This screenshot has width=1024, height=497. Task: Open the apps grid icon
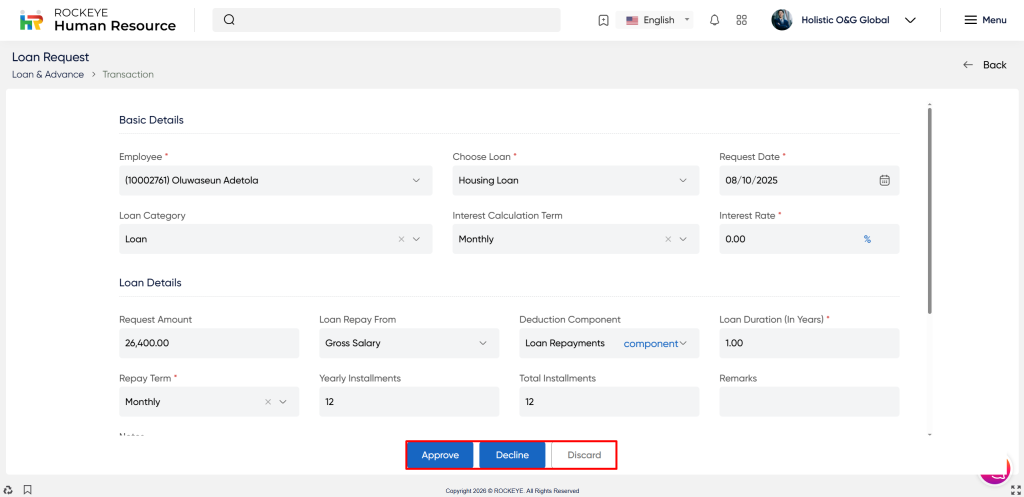click(x=741, y=20)
